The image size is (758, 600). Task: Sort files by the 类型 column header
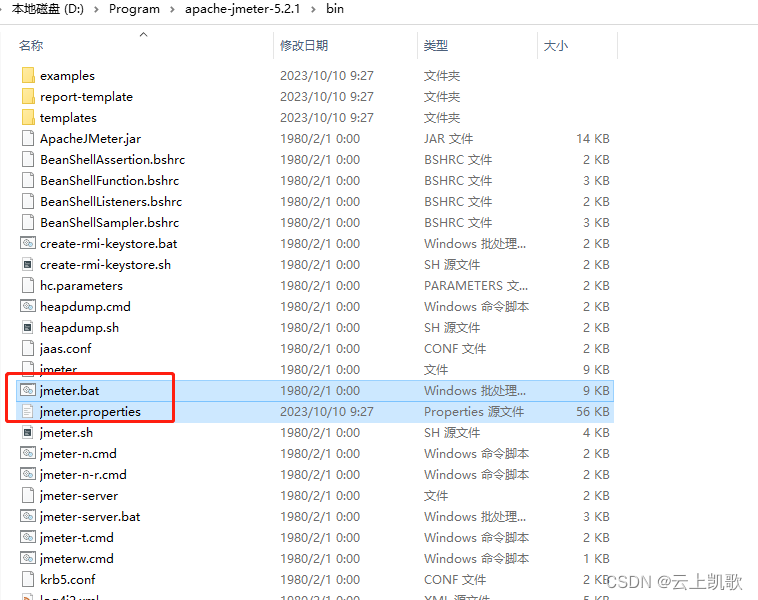tap(436, 45)
